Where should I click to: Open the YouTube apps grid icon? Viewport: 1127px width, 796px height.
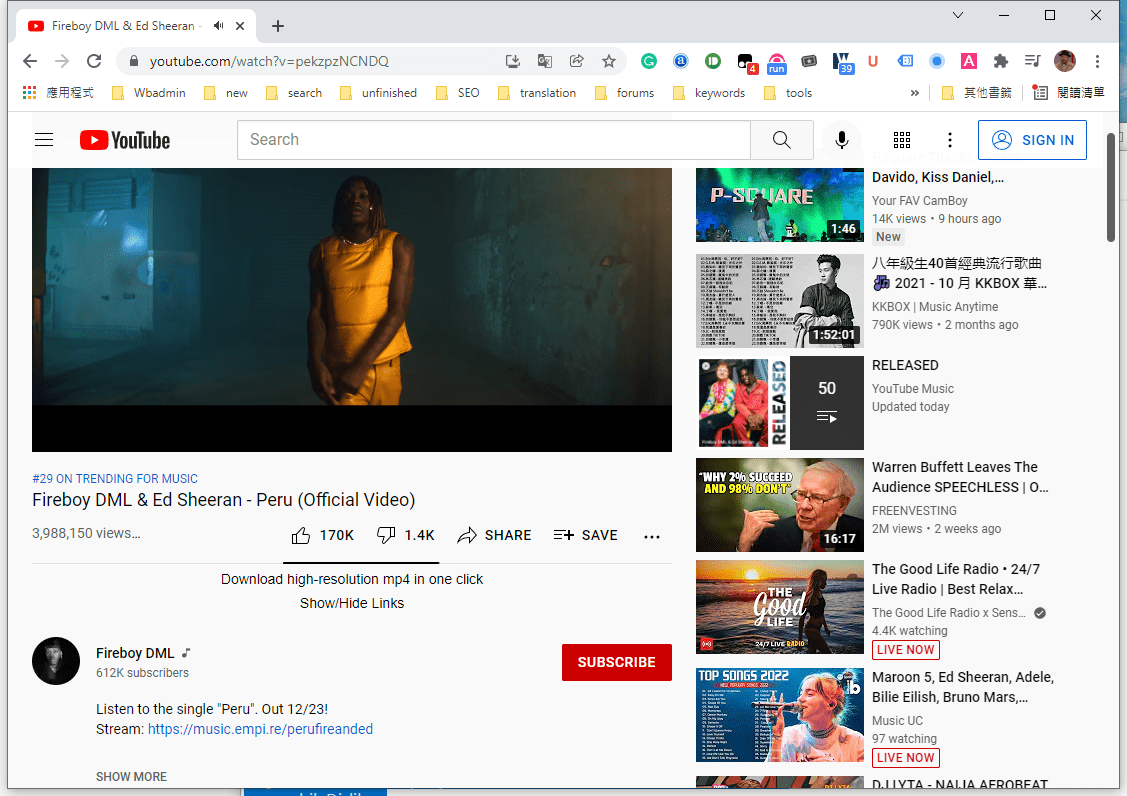(901, 140)
